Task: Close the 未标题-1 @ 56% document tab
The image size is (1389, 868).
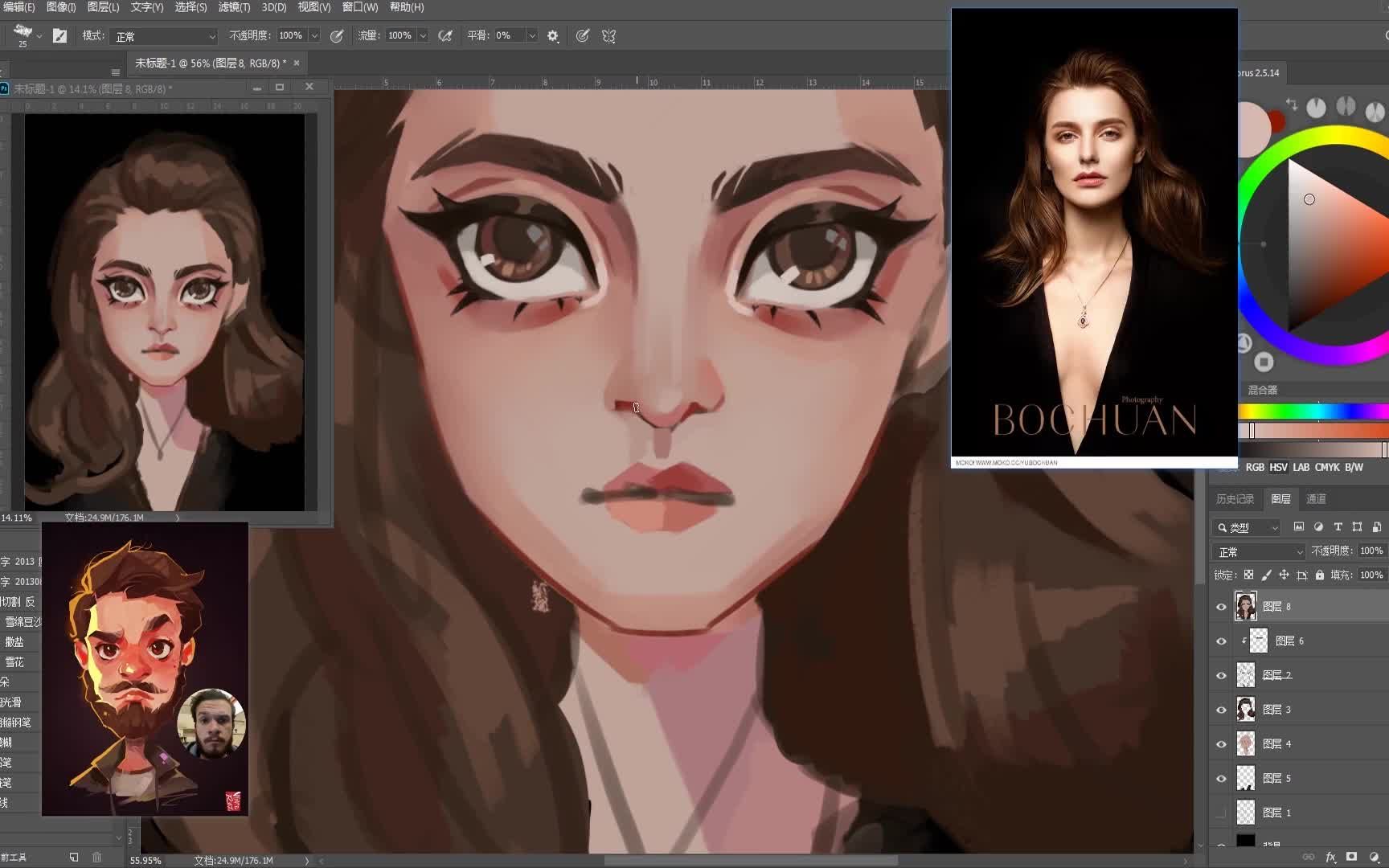Action: point(297,63)
